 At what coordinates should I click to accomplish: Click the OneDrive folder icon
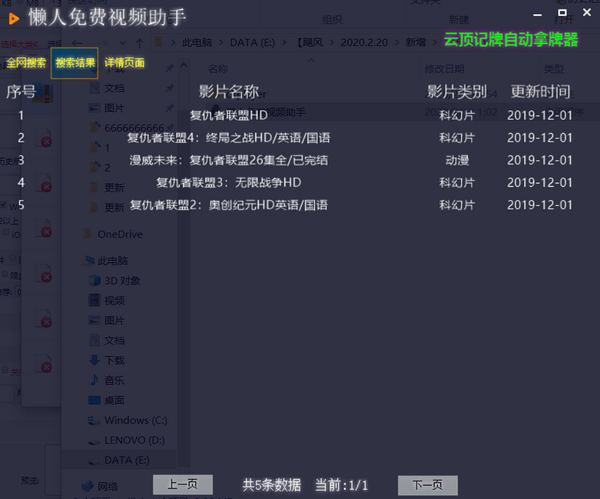pos(84,234)
